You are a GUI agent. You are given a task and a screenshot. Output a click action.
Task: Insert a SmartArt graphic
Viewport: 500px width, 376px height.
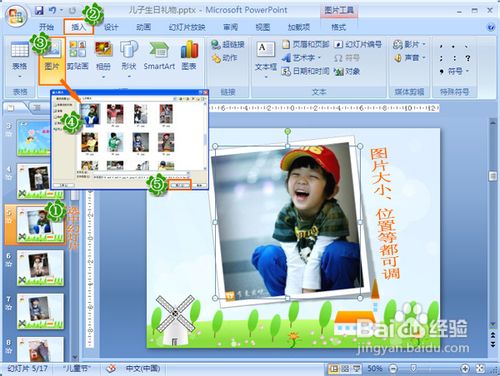(159, 55)
